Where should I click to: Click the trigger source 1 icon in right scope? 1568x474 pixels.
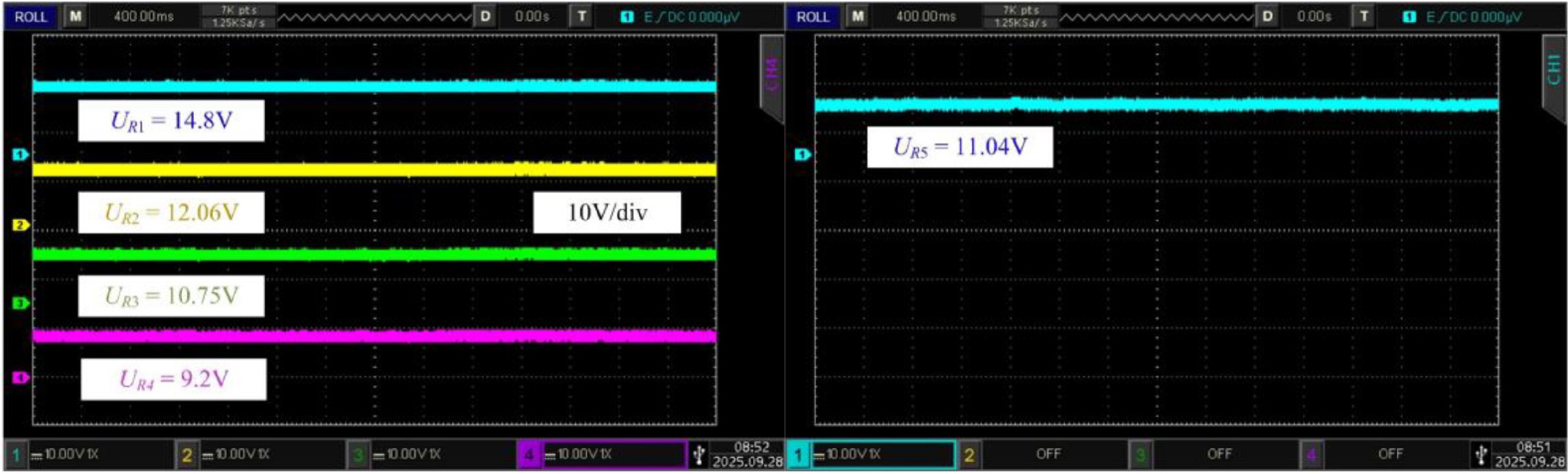click(x=1409, y=17)
